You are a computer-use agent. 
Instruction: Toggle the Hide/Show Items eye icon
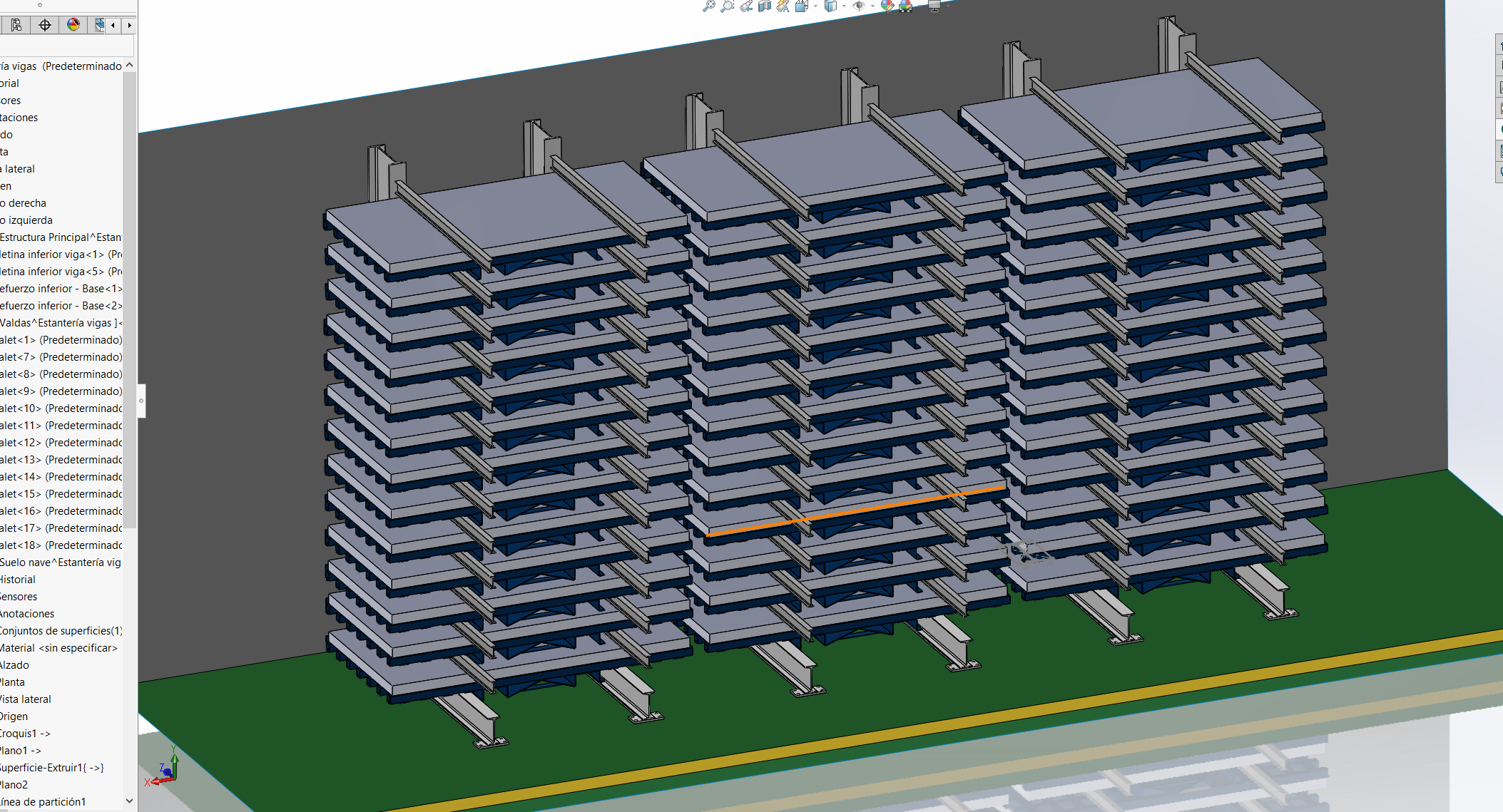click(859, 6)
